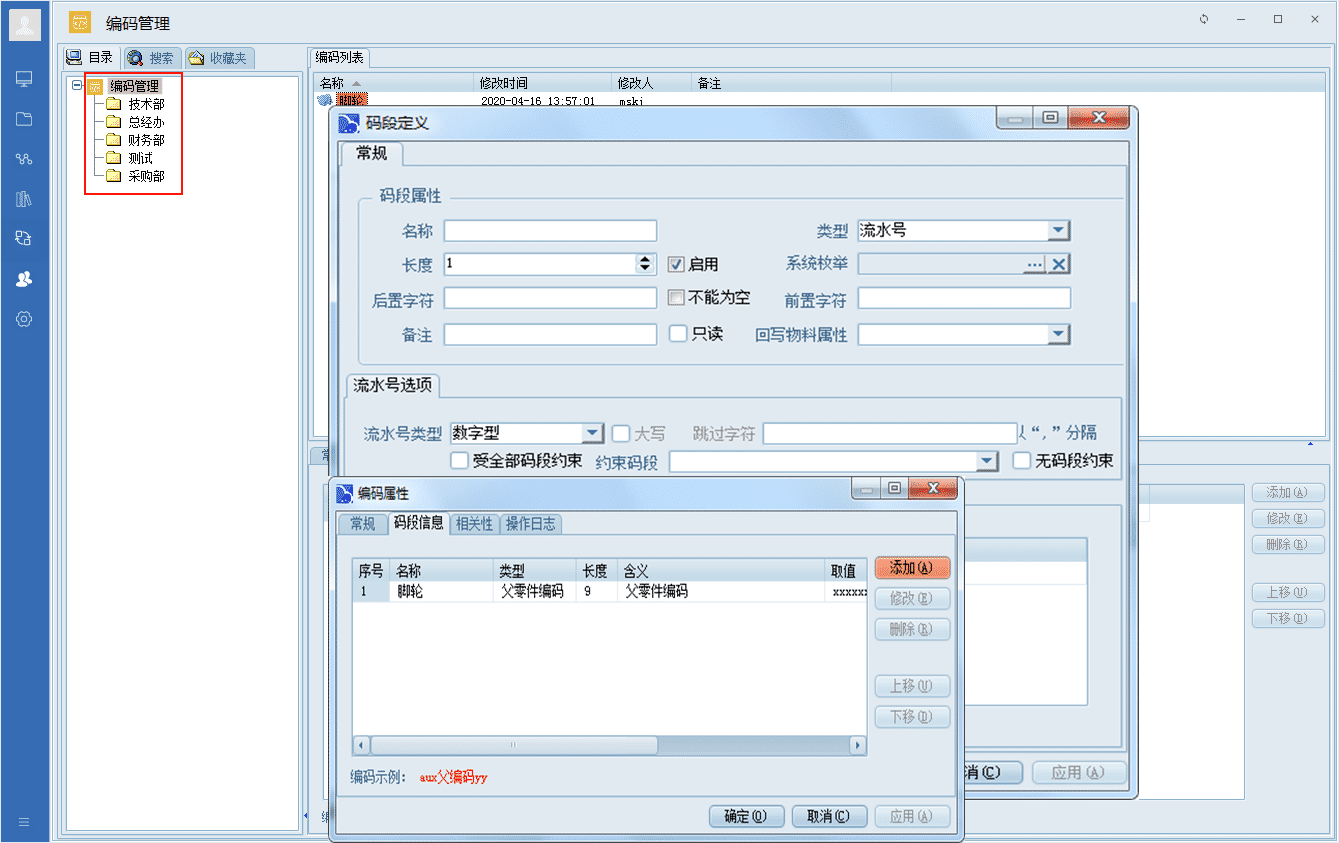Click the 名称 input field
This screenshot has width=1339, height=843.
tap(550, 231)
